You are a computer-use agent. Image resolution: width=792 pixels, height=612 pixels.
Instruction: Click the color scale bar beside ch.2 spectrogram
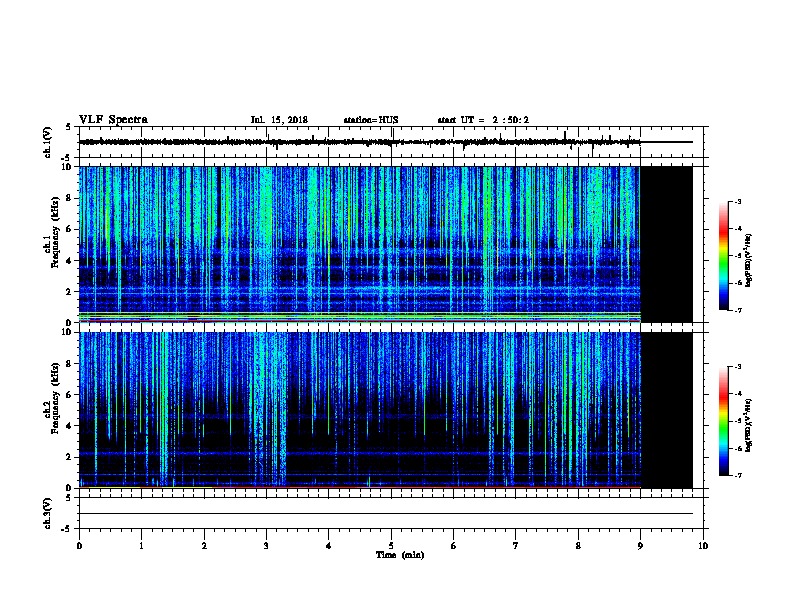click(x=724, y=421)
